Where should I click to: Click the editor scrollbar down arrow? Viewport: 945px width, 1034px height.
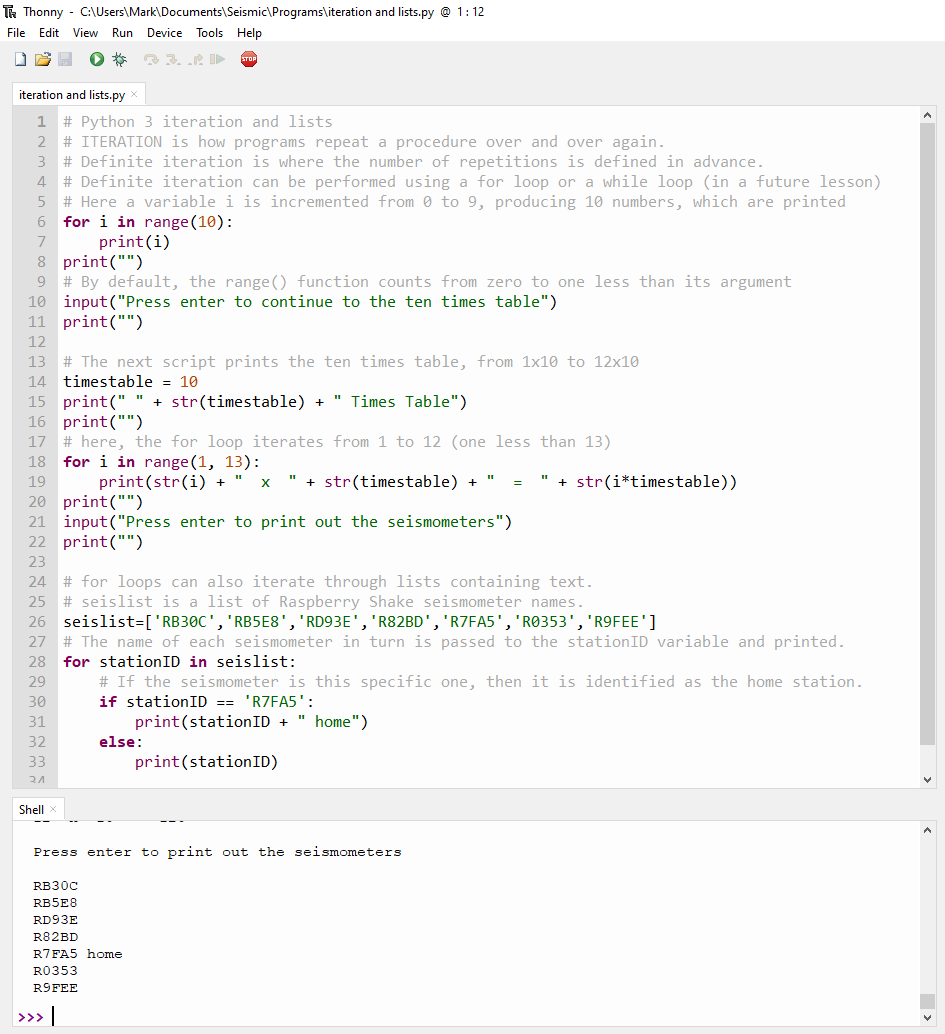(x=927, y=779)
